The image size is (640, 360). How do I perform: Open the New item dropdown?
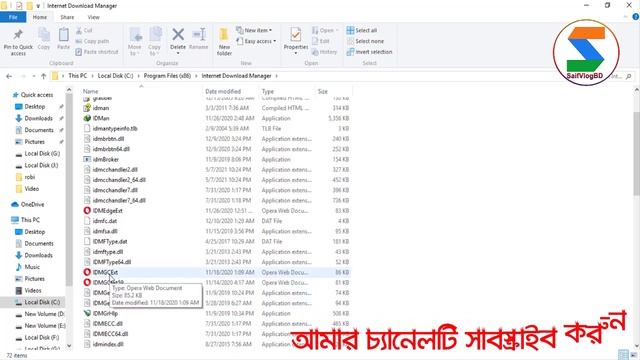254,30
